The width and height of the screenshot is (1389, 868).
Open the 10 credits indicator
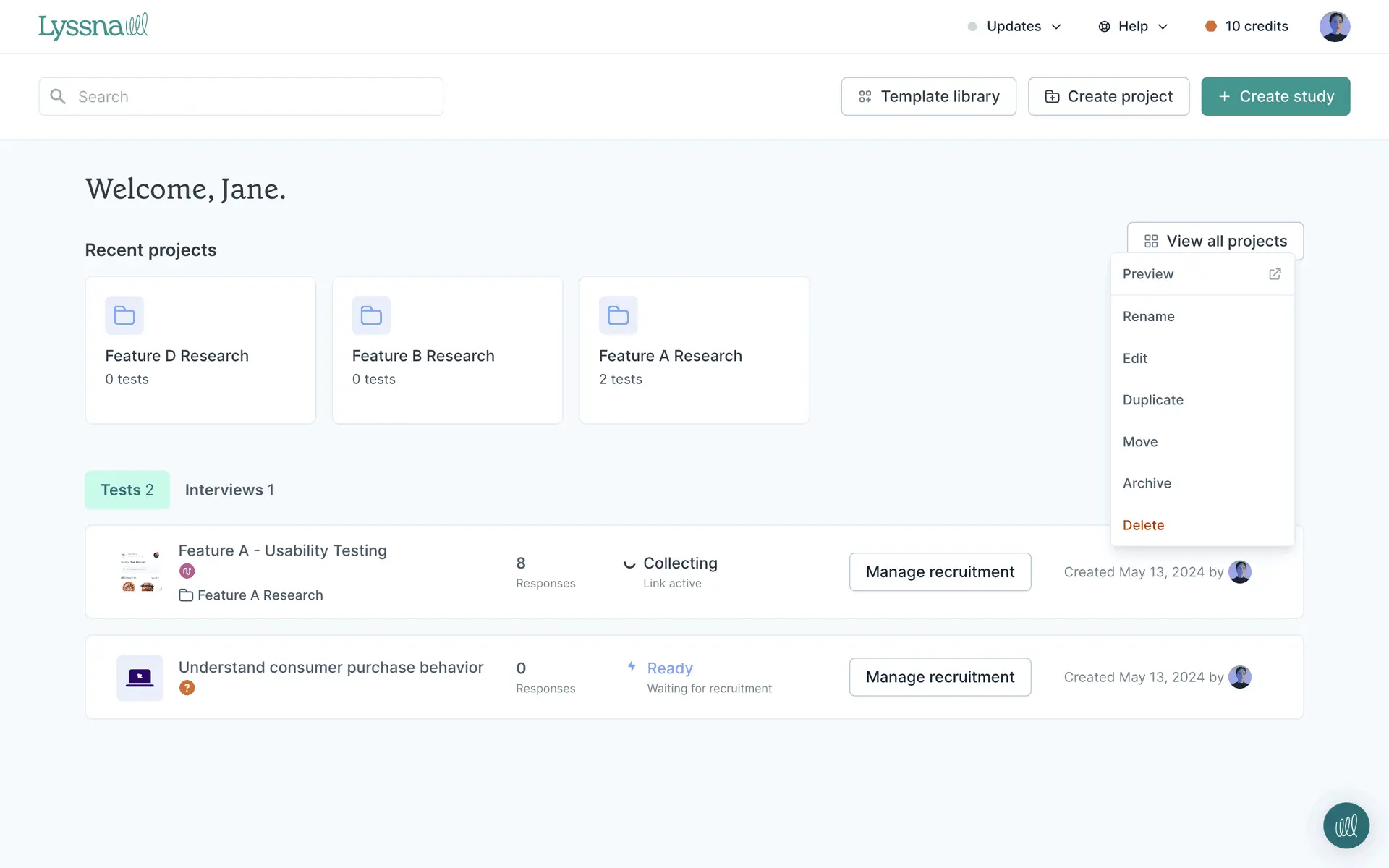pyautogui.click(x=1246, y=27)
